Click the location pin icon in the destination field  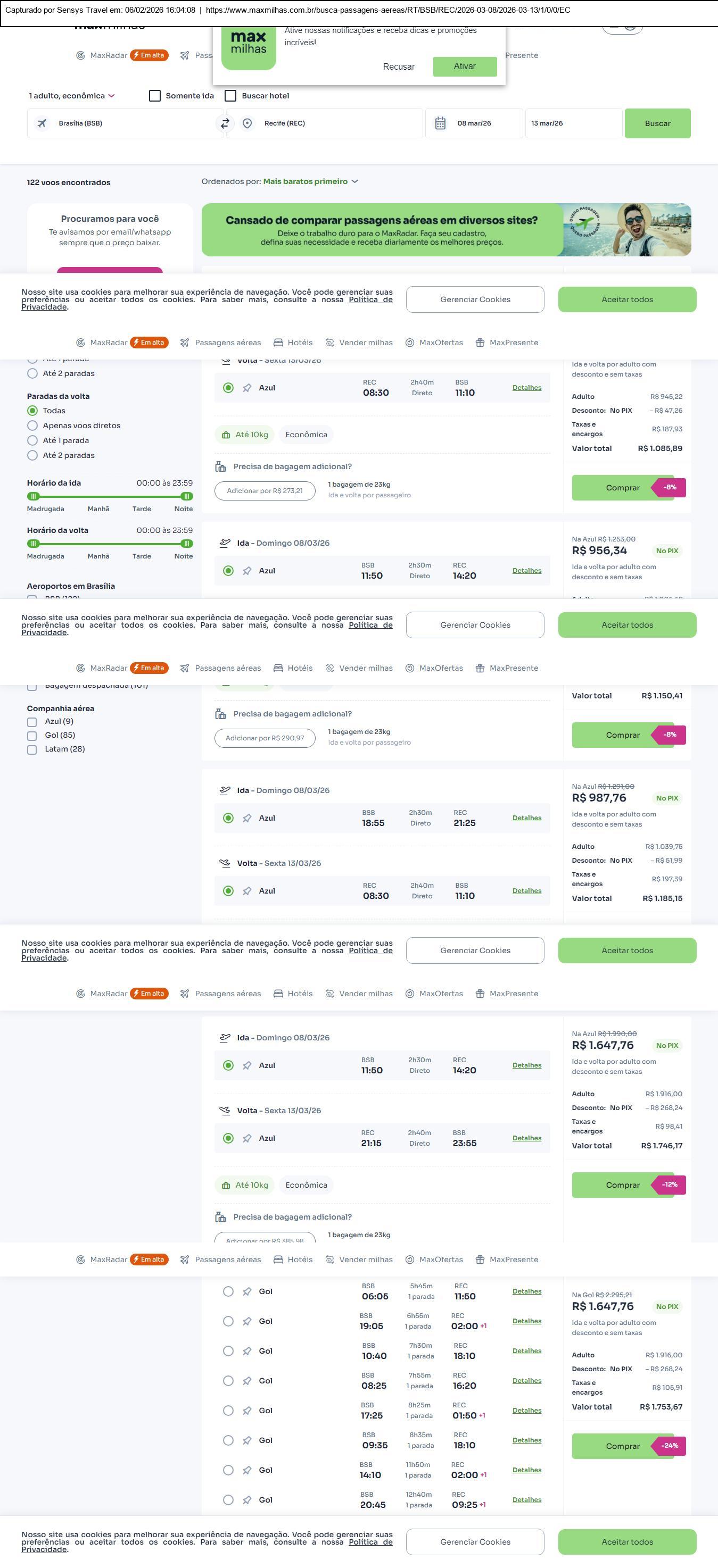point(247,123)
